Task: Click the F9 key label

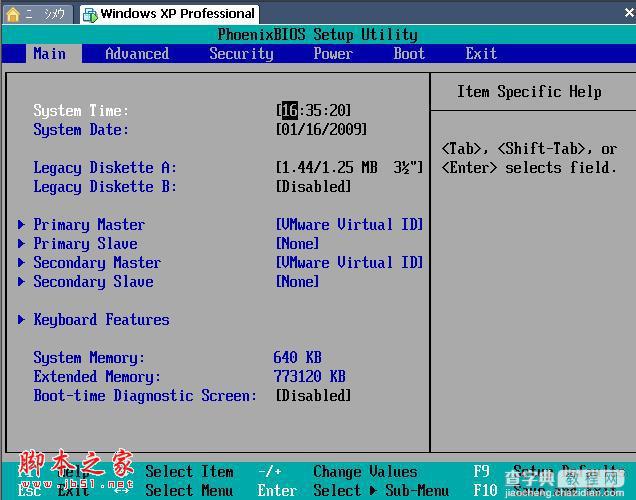Action: tap(481, 472)
